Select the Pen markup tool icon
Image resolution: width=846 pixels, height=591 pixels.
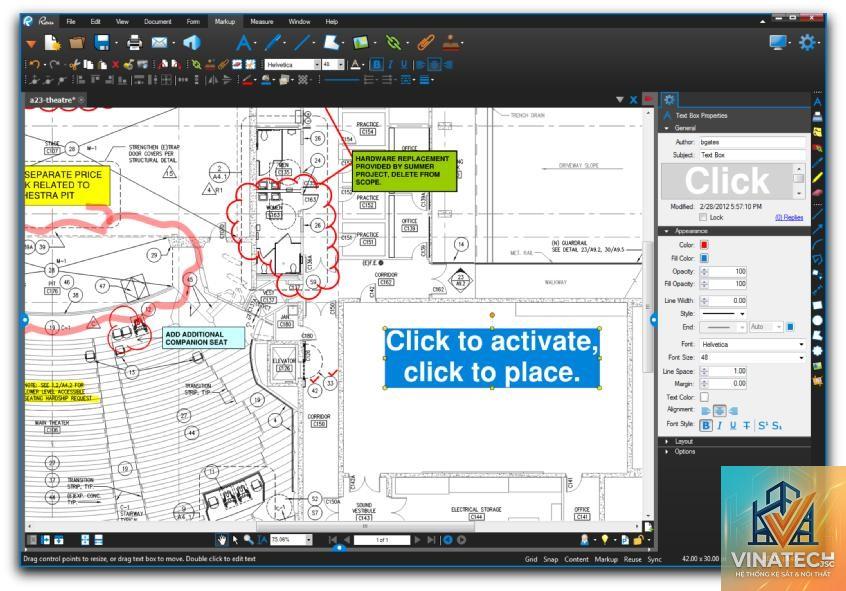(274, 43)
